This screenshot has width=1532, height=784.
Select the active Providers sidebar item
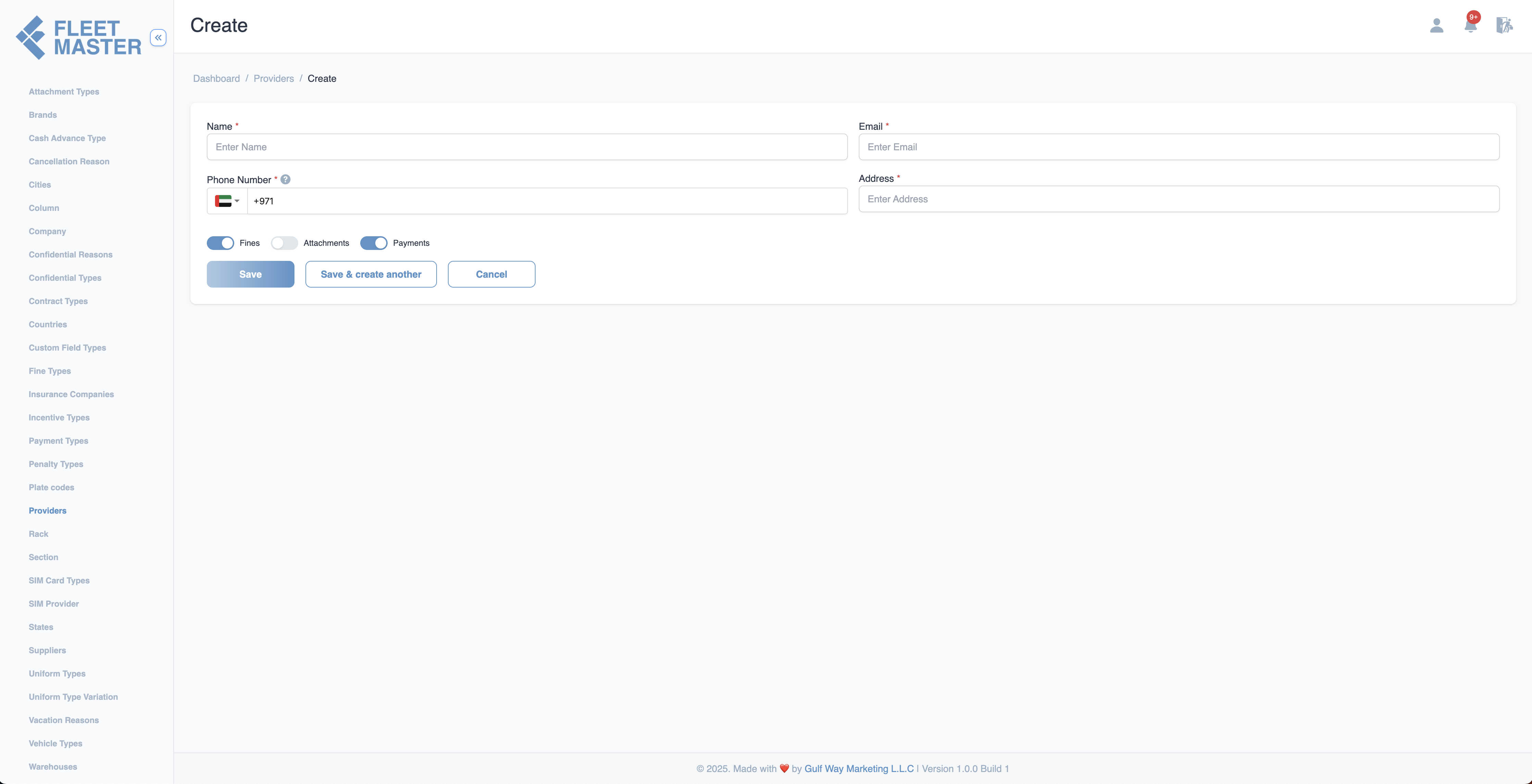tap(48, 510)
